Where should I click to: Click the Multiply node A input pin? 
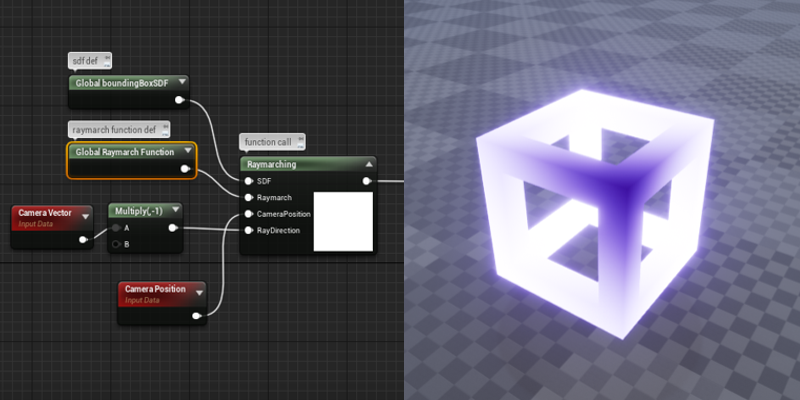tap(116, 228)
